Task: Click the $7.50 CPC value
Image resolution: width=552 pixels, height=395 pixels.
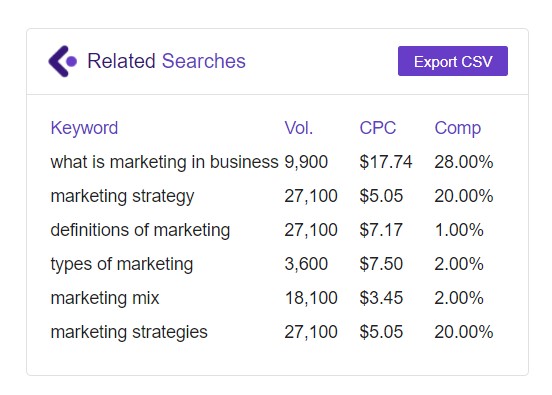Action: (x=381, y=264)
